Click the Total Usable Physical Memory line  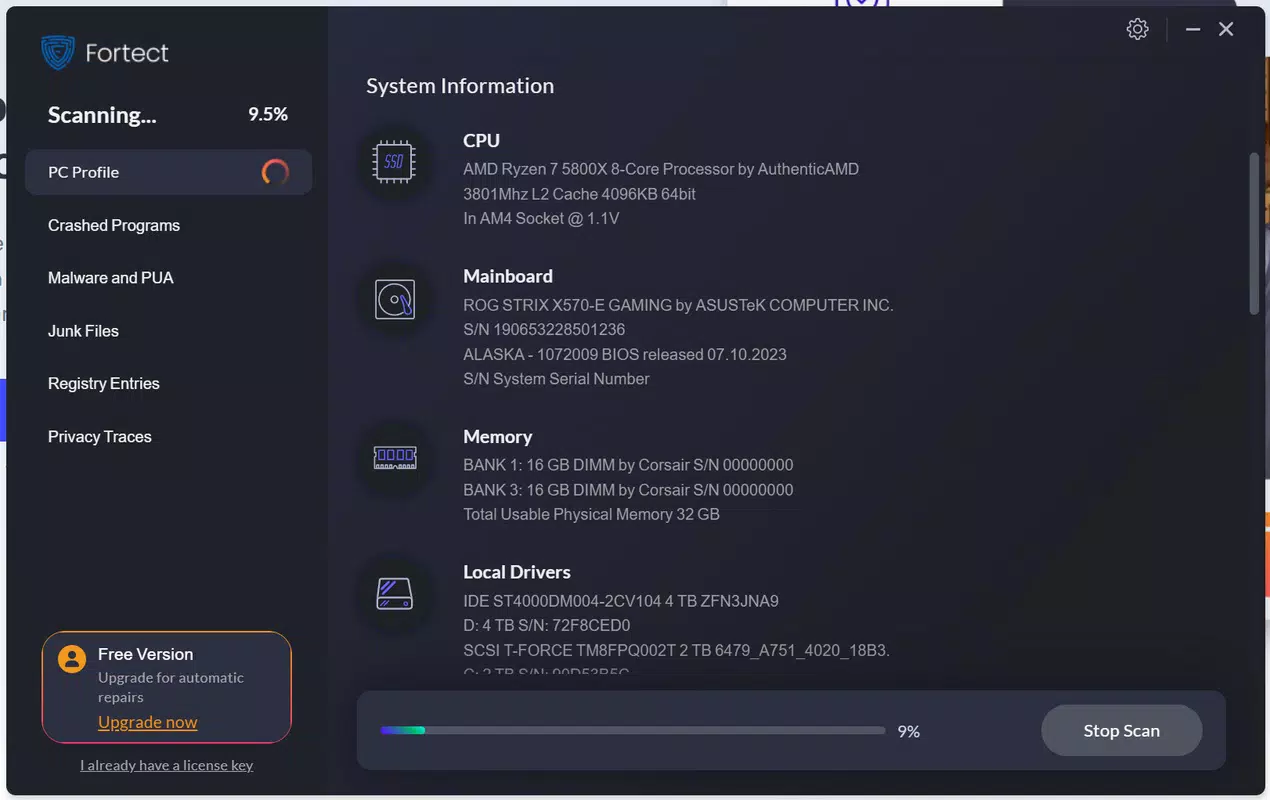click(591, 514)
